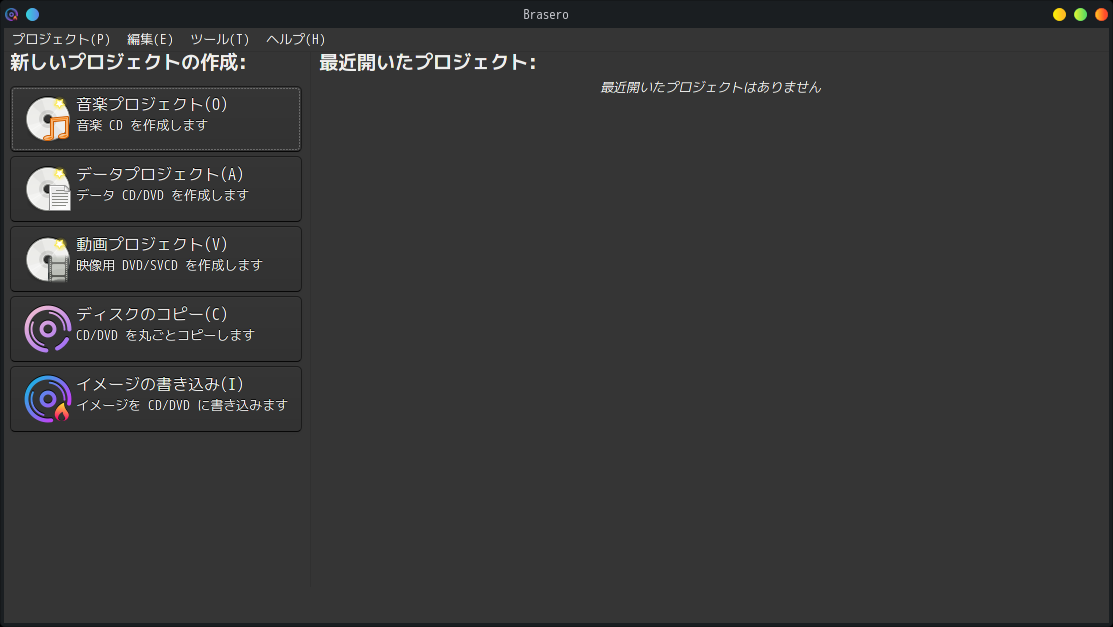The image size is (1113, 627).
Task: Open the プロジェクト(P) menu
Action: click(x=61, y=39)
